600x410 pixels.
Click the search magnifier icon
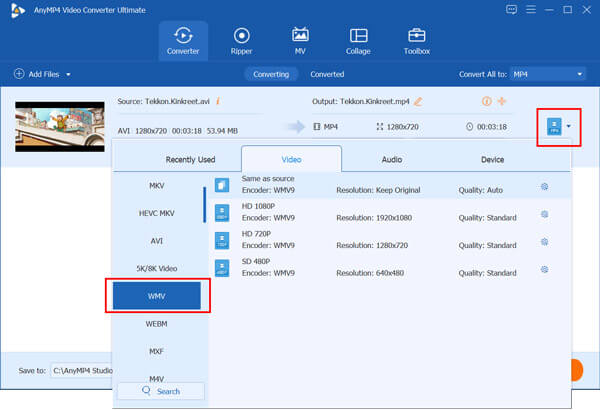point(146,390)
